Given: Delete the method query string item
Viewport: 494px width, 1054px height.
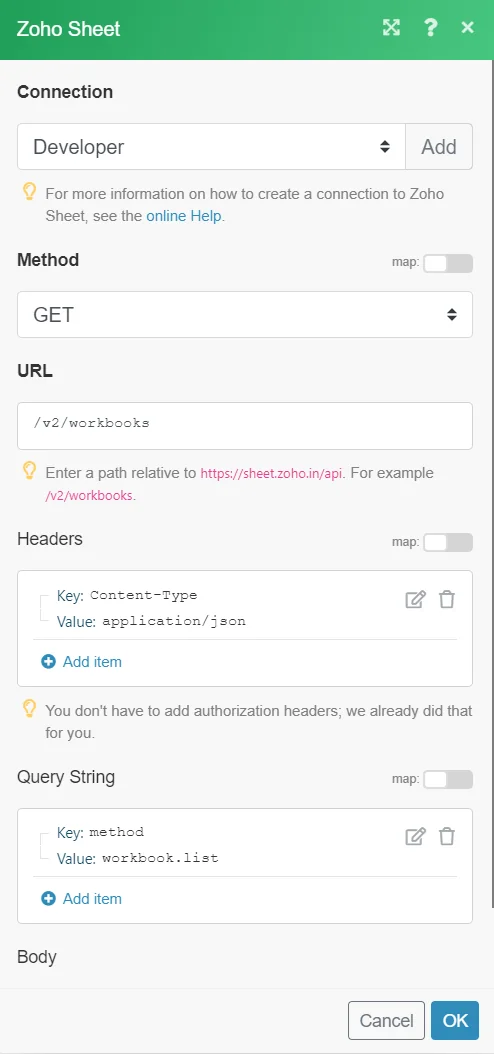Looking at the screenshot, I should (x=447, y=836).
